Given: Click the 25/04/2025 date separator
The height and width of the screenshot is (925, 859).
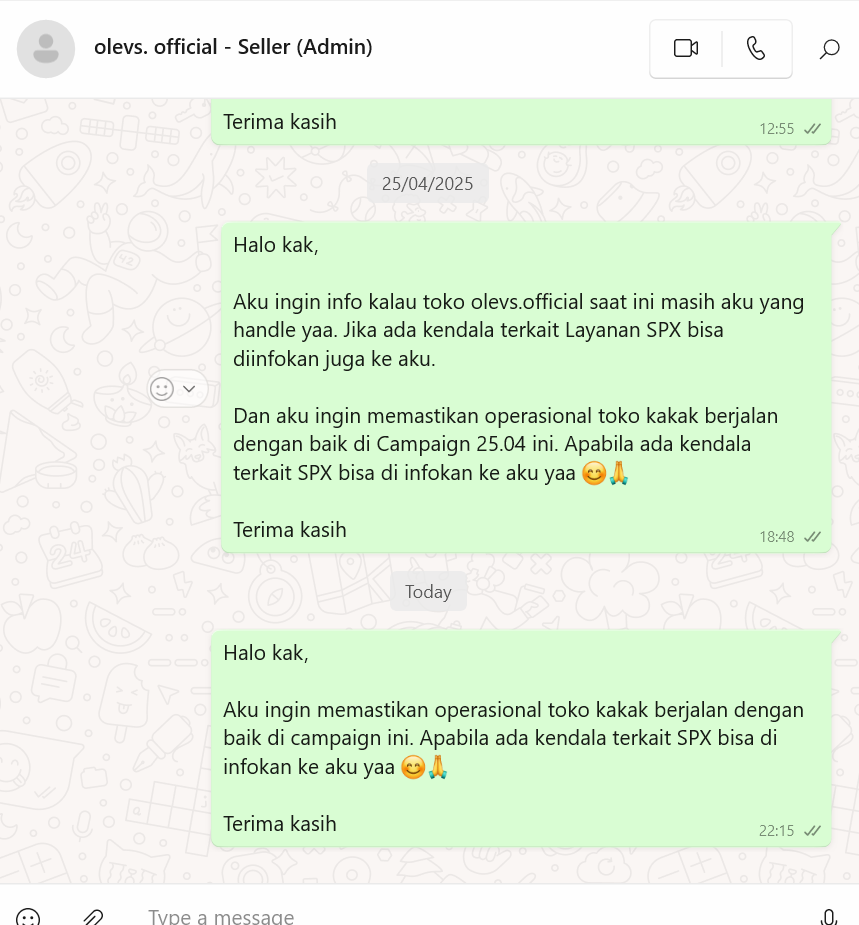Looking at the screenshot, I should (x=428, y=183).
